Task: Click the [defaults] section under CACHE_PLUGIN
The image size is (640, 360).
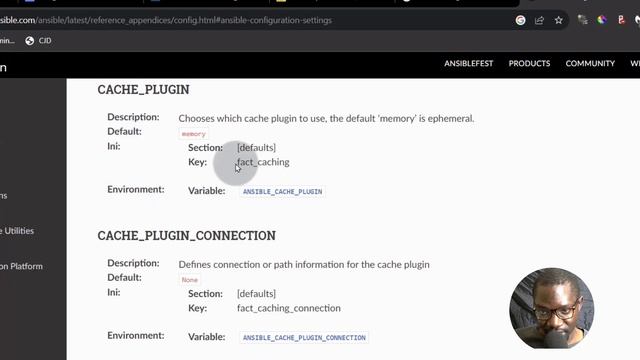Action: pos(256,147)
